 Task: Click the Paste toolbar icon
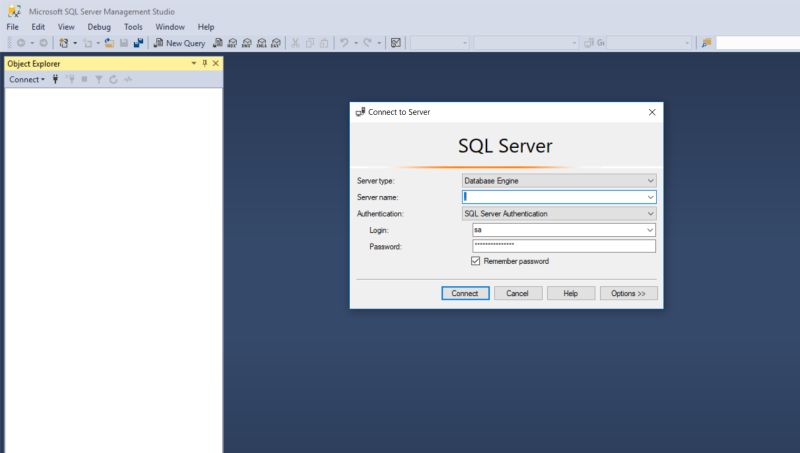coord(324,43)
